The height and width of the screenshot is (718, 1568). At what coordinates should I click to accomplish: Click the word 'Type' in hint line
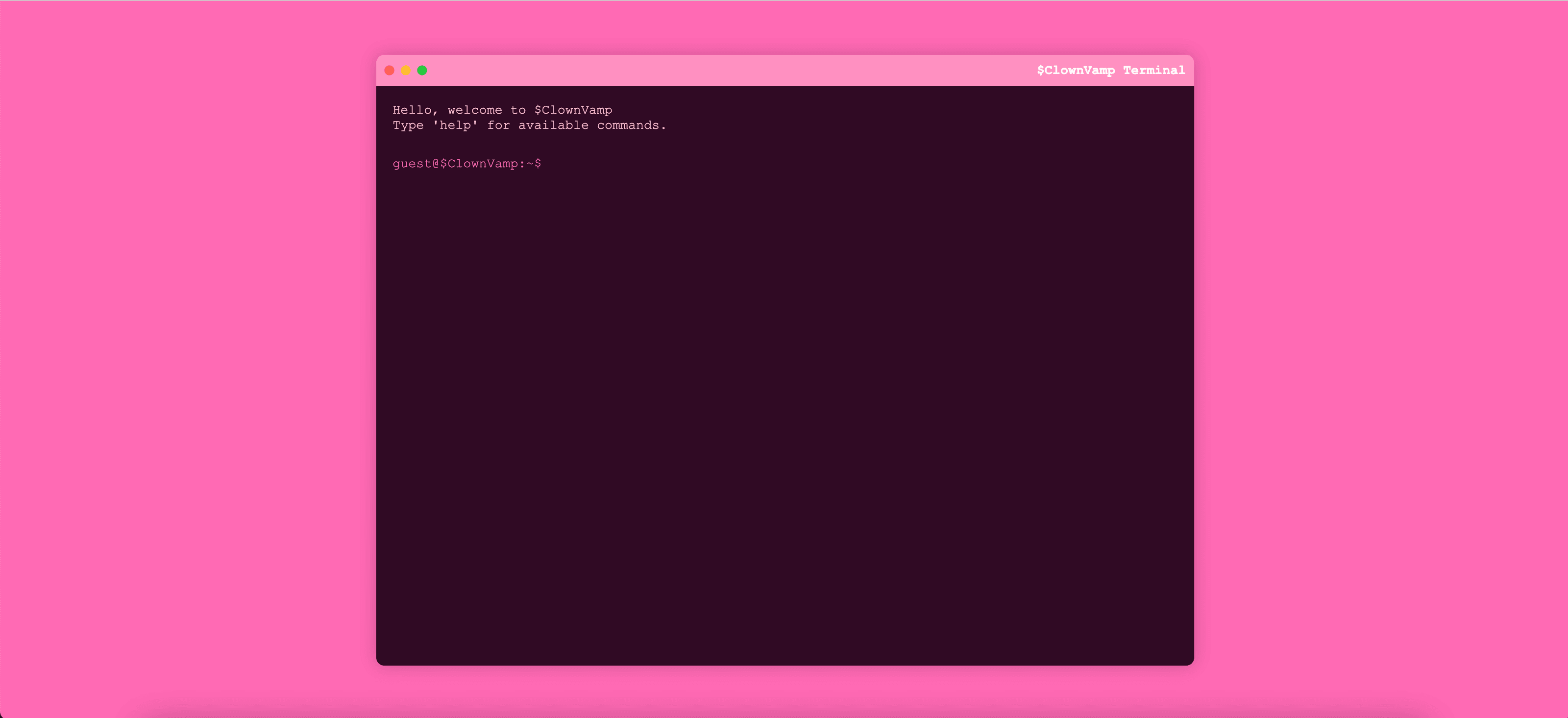click(x=408, y=125)
